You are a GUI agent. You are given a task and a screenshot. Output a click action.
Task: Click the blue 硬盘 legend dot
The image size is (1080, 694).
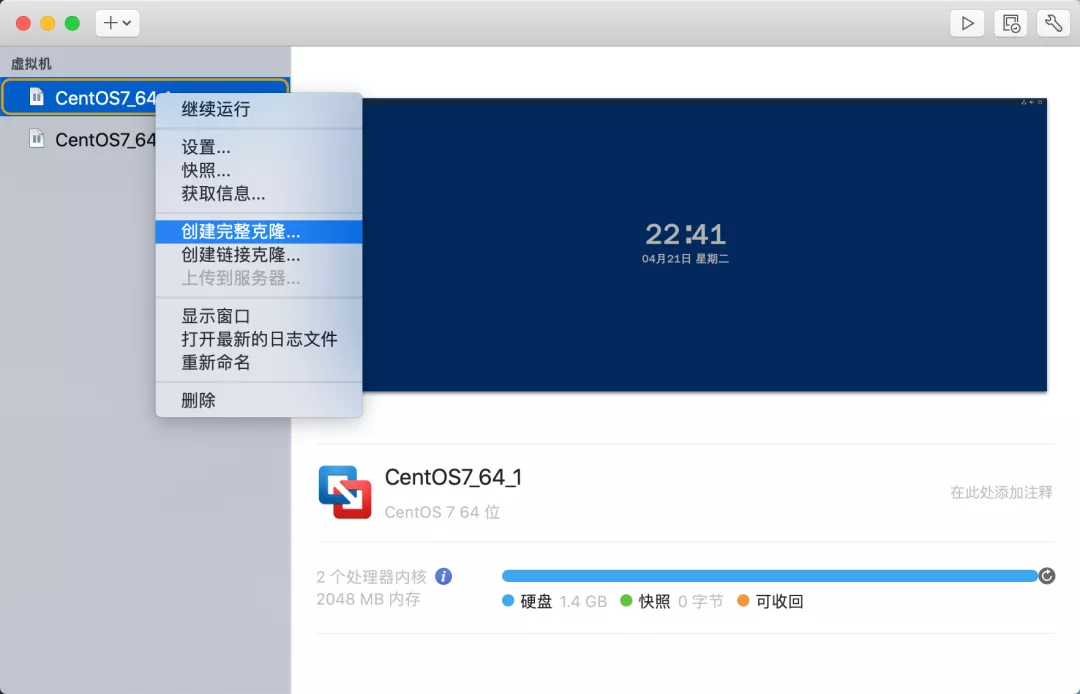coord(508,600)
